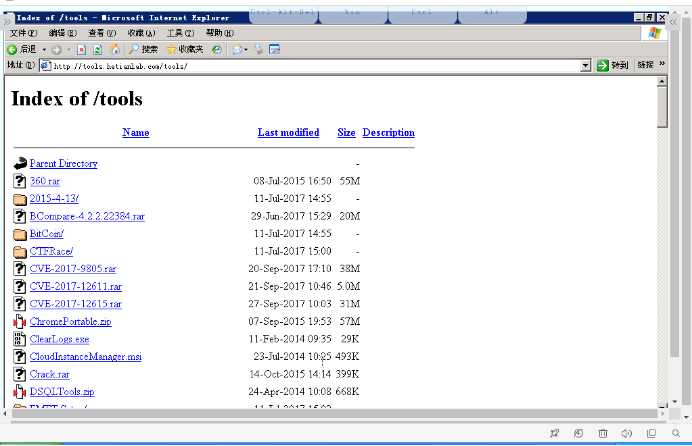The height and width of the screenshot is (446, 692).
Task: Open the 收藏(A) menu
Action: point(141,33)
